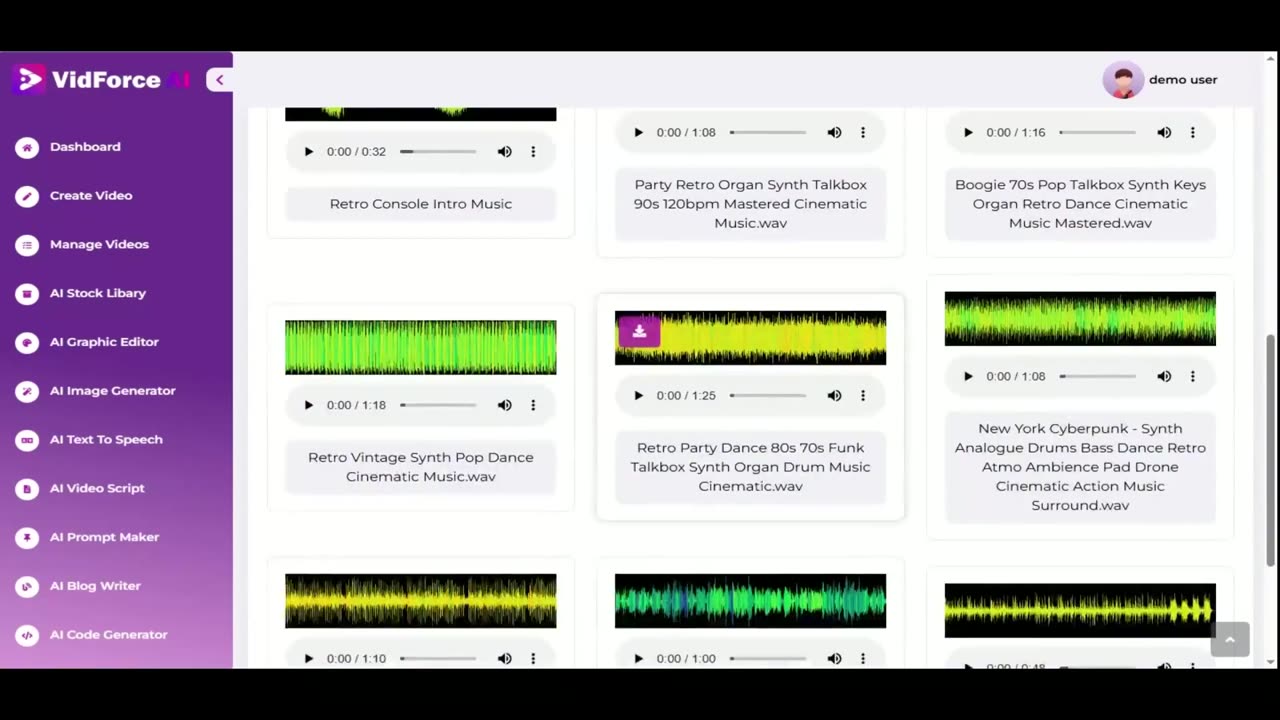Click the Retro Vintage Synth Pop waveform
Image resolution: width=1280 pixels, height=720 pixels.
coord(421,348)
